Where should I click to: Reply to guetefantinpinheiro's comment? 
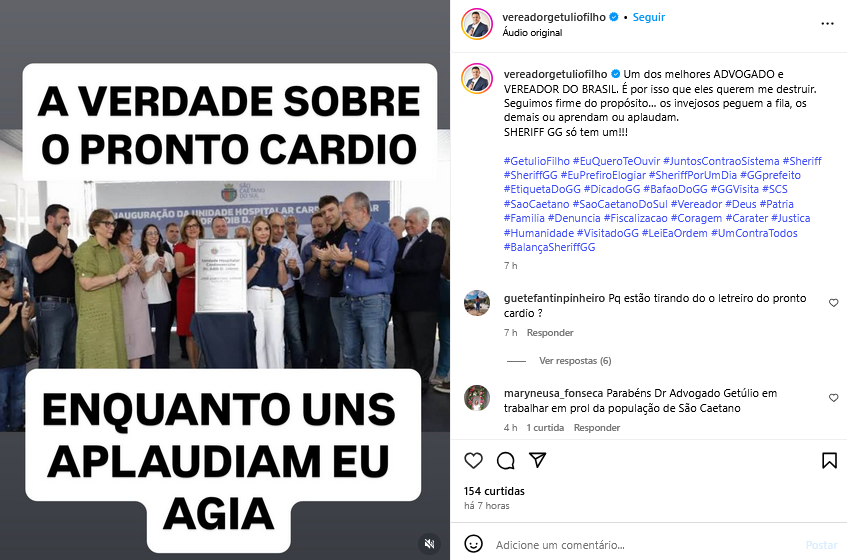(x=550, y=333)
